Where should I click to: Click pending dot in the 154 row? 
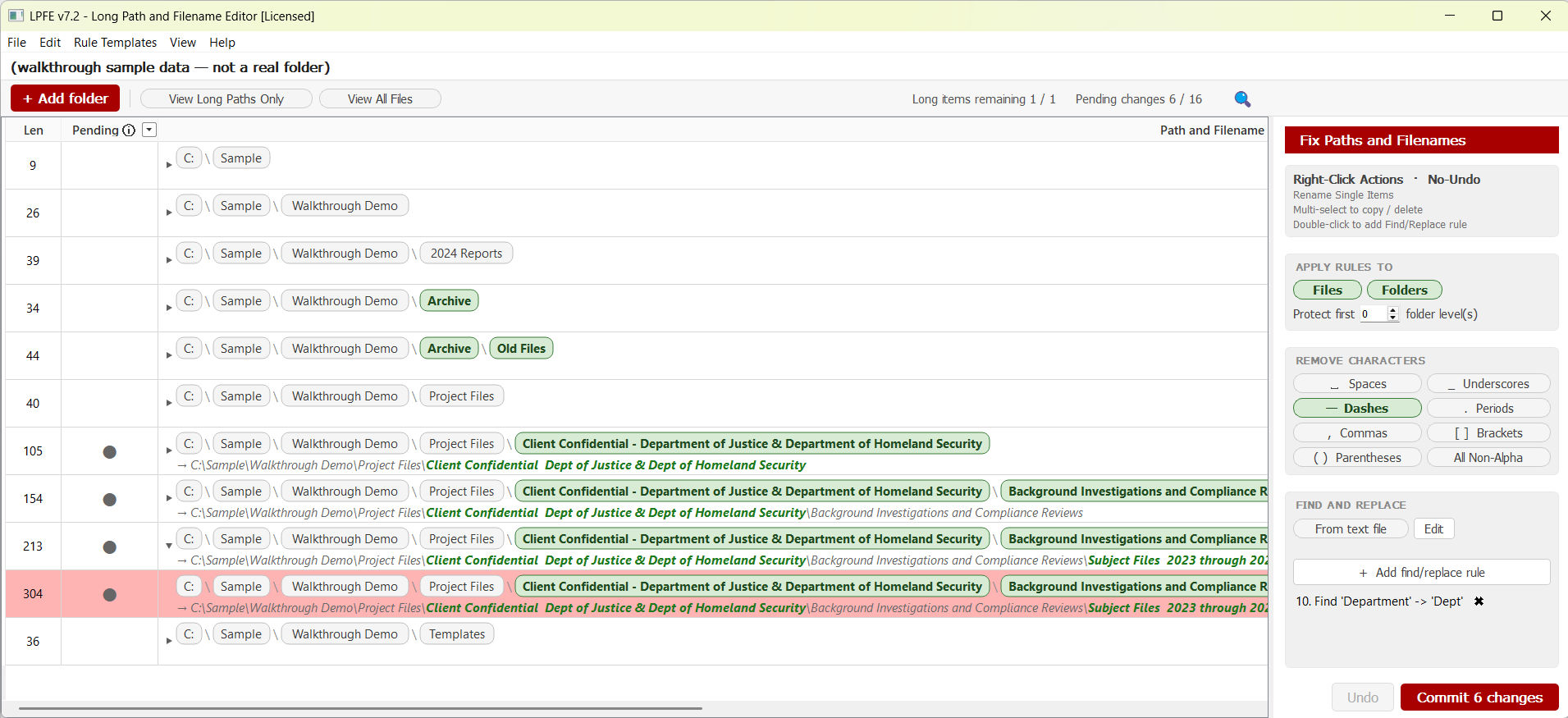(109, 500)
